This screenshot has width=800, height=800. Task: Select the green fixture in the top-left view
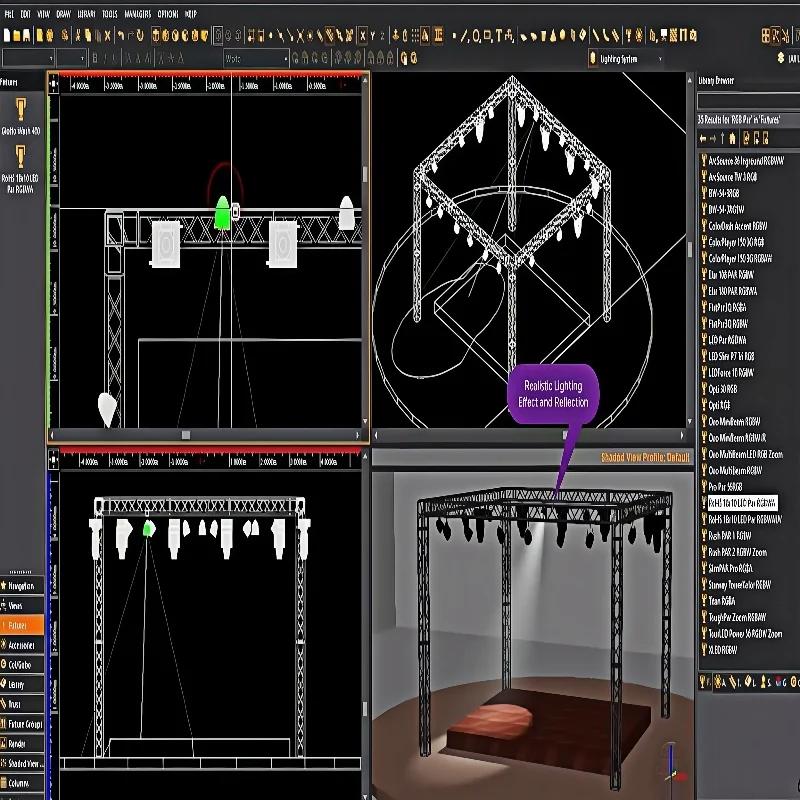pos(222,212)
